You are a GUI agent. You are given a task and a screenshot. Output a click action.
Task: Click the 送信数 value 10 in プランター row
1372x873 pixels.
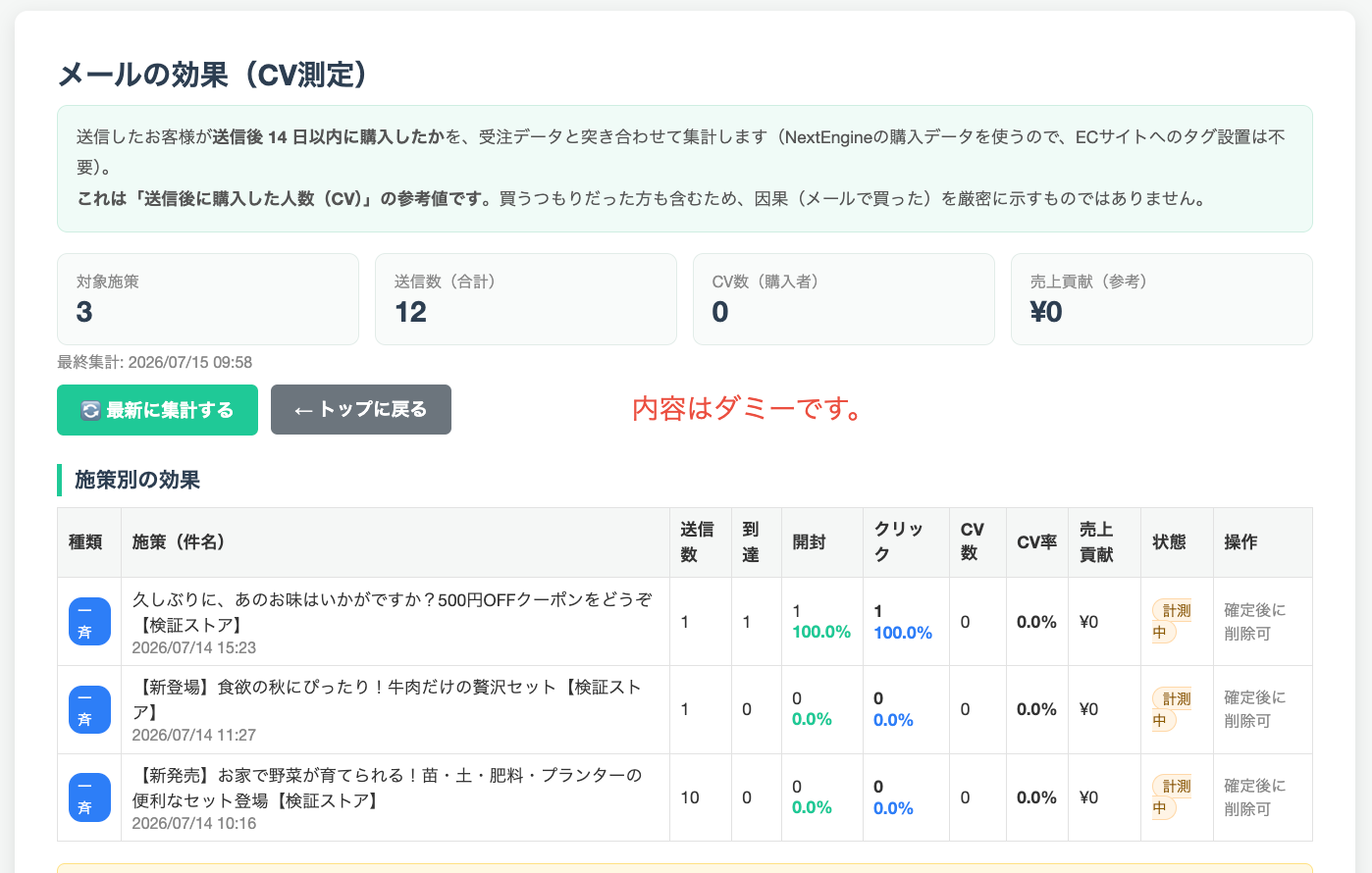[690, 797]
